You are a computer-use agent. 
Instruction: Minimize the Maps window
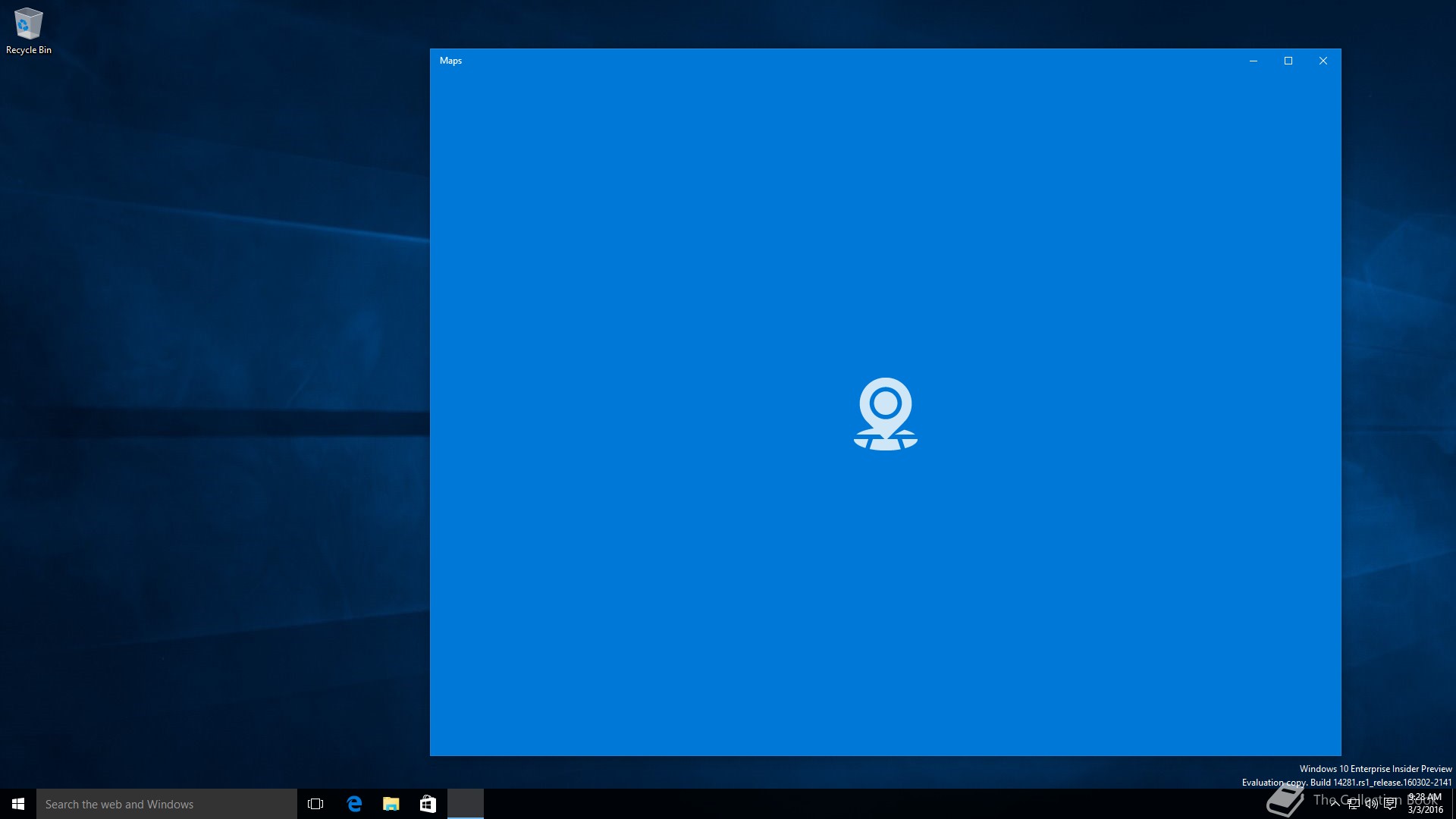point(1254,61)
